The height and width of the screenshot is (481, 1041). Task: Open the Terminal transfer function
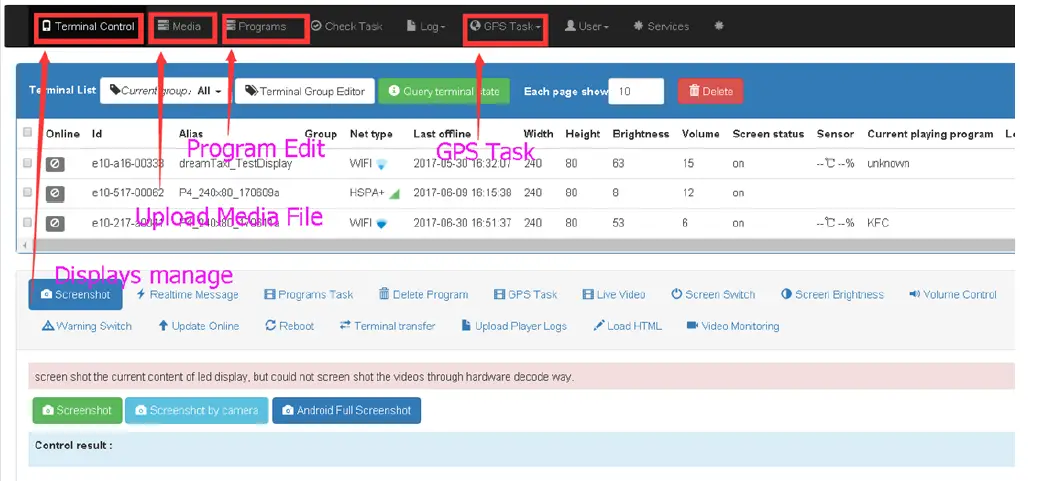tap(388, 326)
